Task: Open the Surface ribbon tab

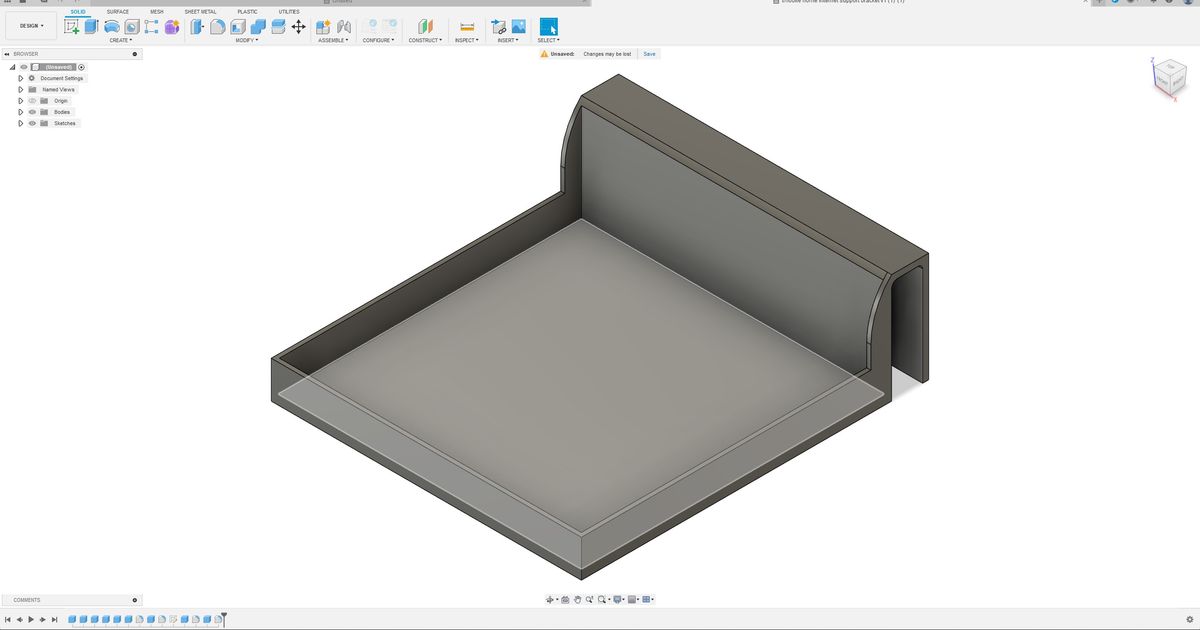Action: (x=117, y=11)
